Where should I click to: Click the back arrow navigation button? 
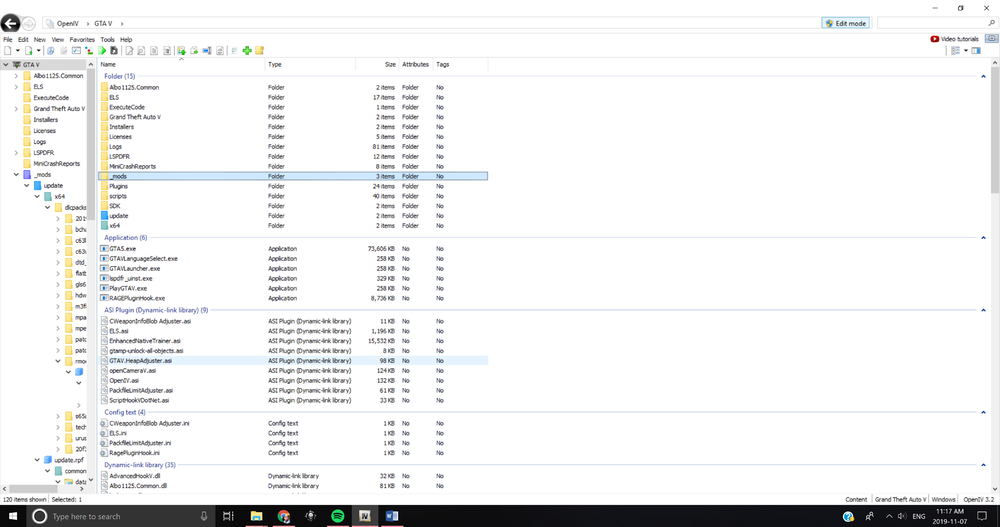point(10,24)
